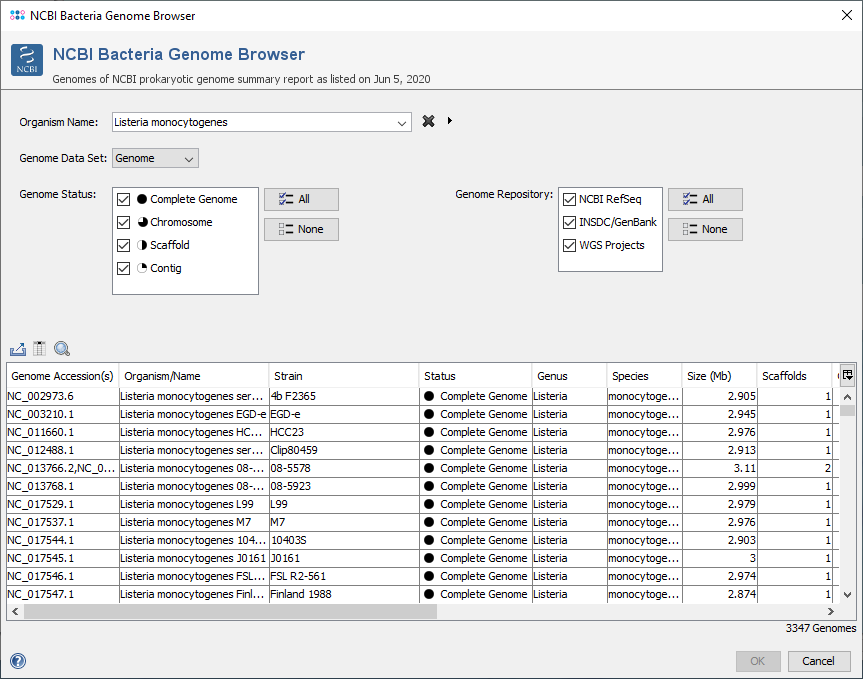Sort by Strain column header

tap(344, 376)
